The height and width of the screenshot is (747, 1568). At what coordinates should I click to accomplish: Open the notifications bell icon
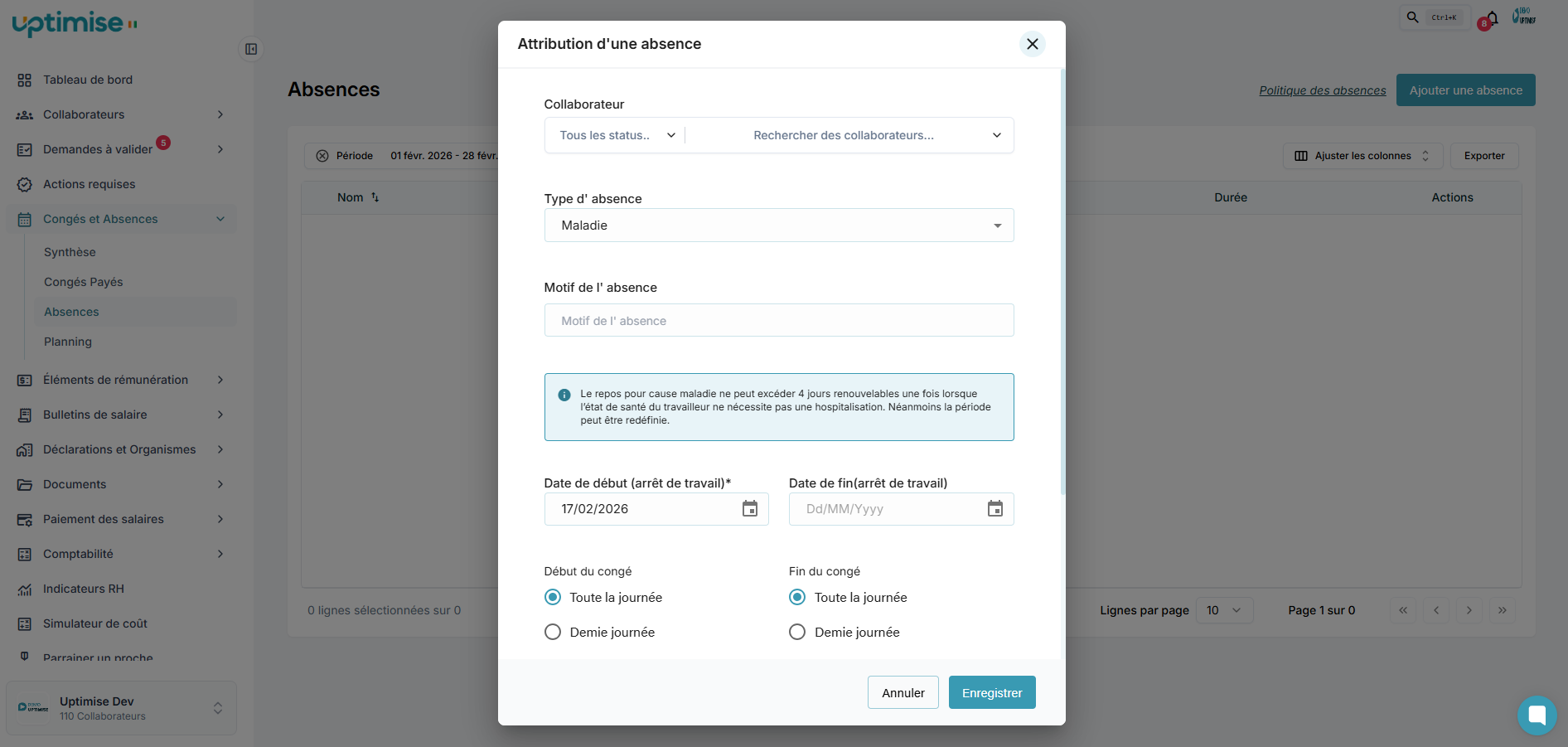(x=1493, y=17)
